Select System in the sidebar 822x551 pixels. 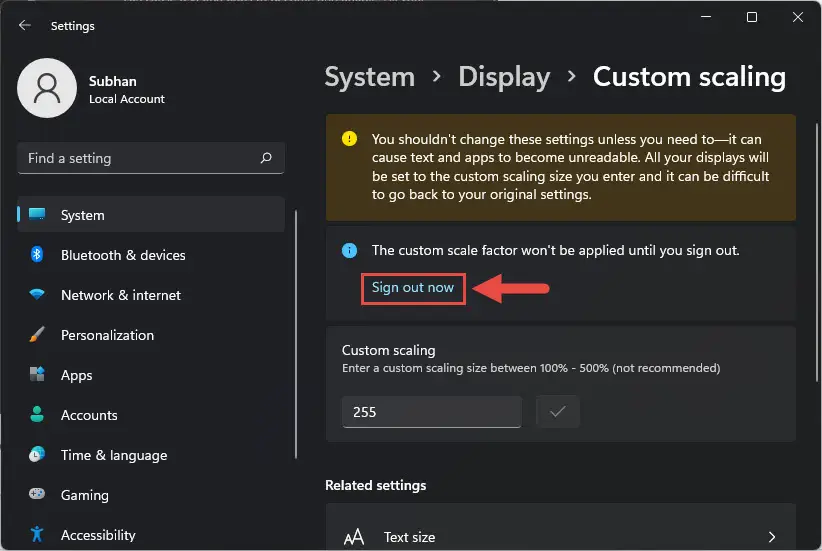click(x=151, y=215)
